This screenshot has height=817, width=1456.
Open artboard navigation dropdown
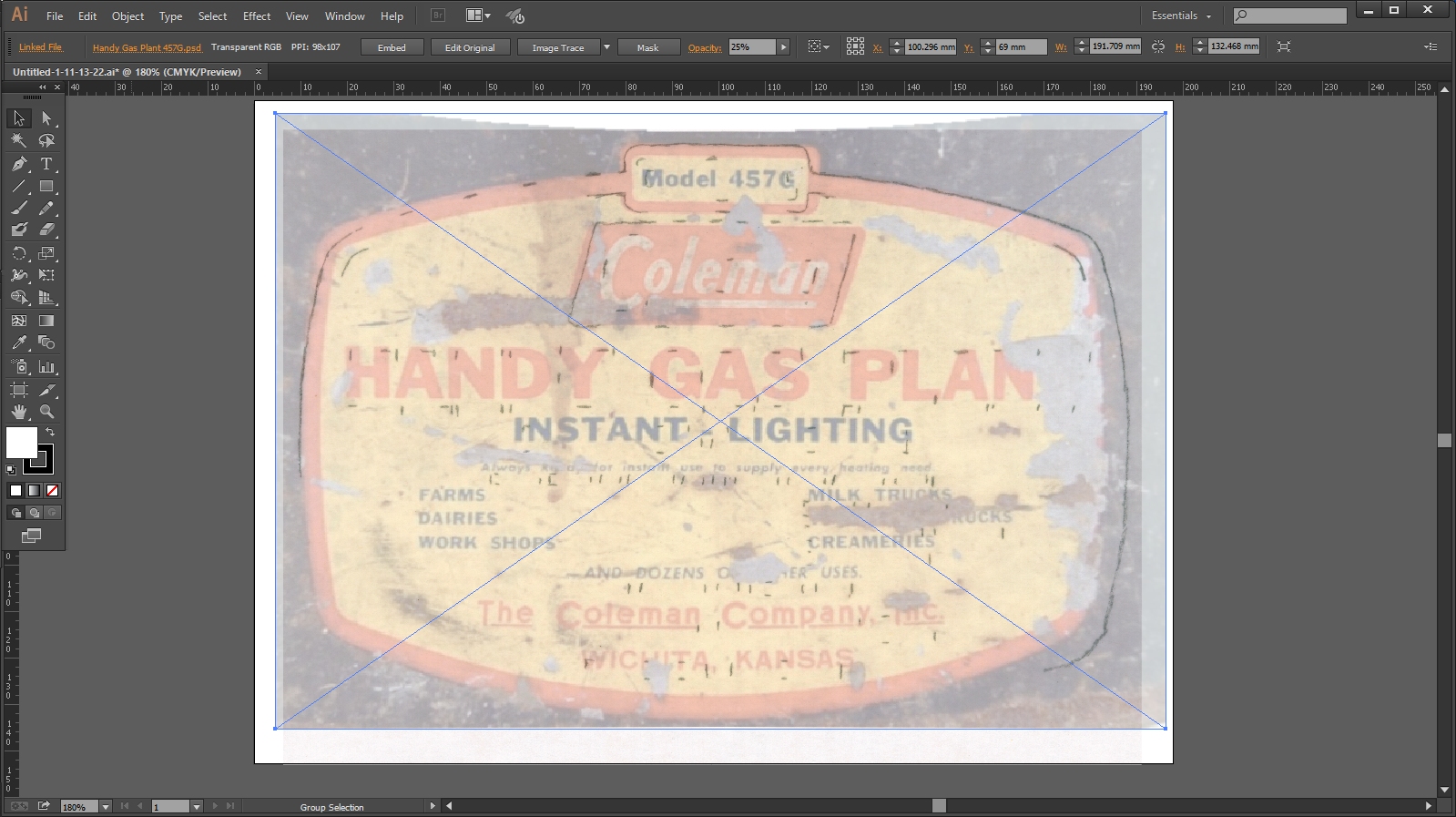coord(197,807)
